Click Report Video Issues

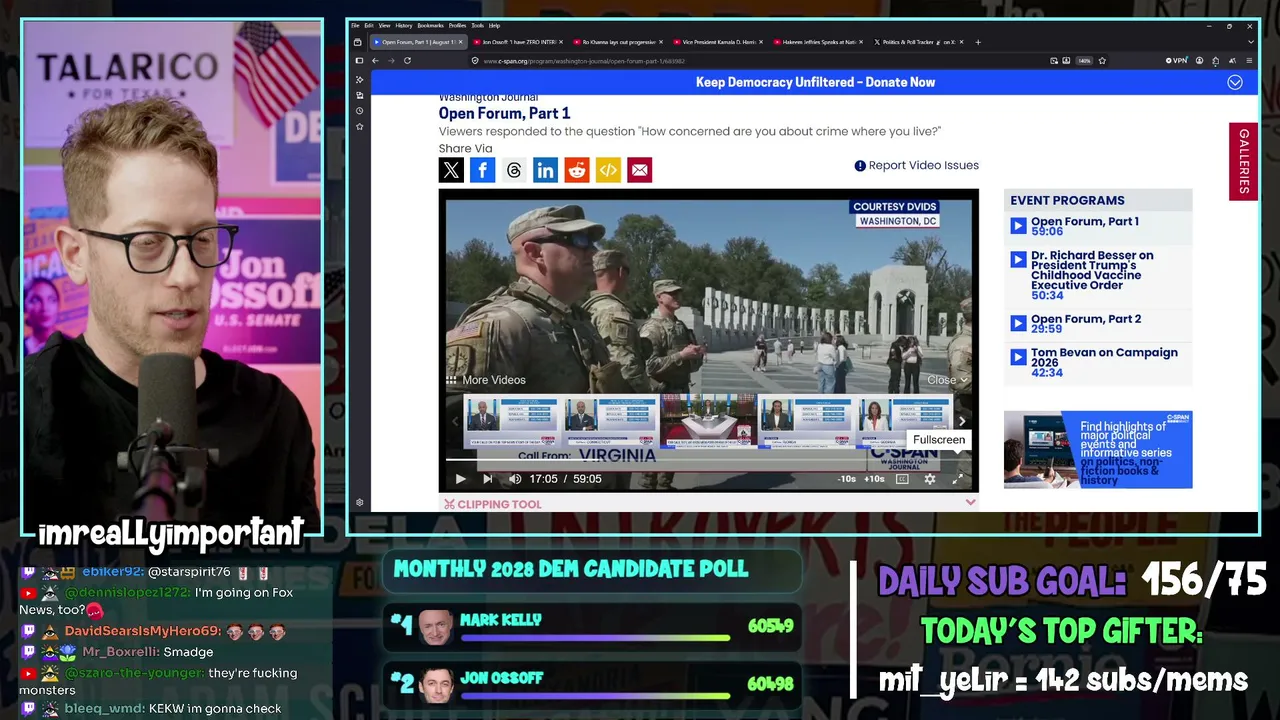[x=917, y=166]
